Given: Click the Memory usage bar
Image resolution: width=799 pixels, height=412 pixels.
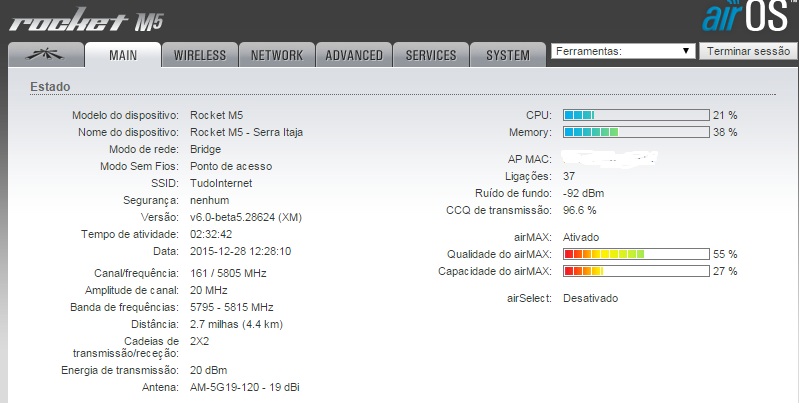Looking at the screenshot, I should point(636,132).
